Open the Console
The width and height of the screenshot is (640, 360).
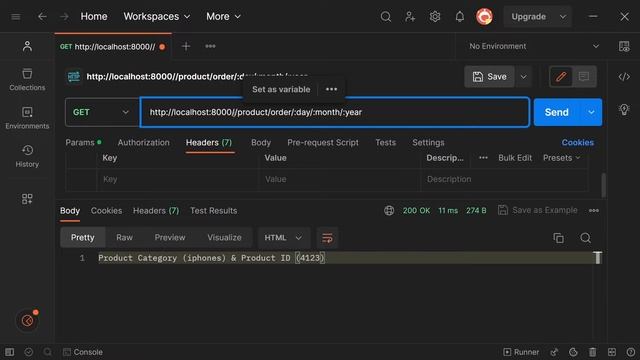click(83, 352)
